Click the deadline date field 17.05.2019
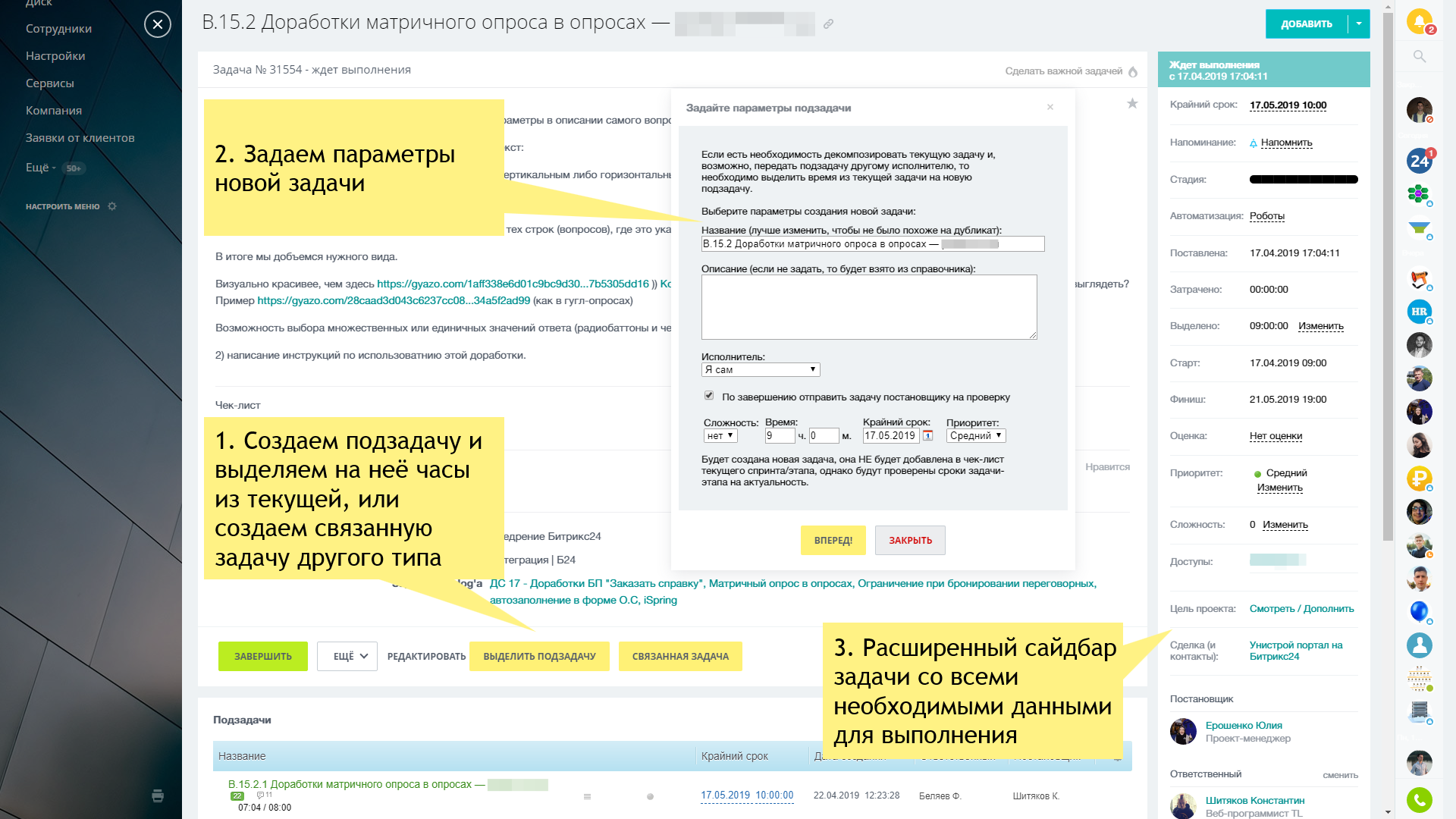This screenshot has height=819, width=1456. tap(891, 436)
